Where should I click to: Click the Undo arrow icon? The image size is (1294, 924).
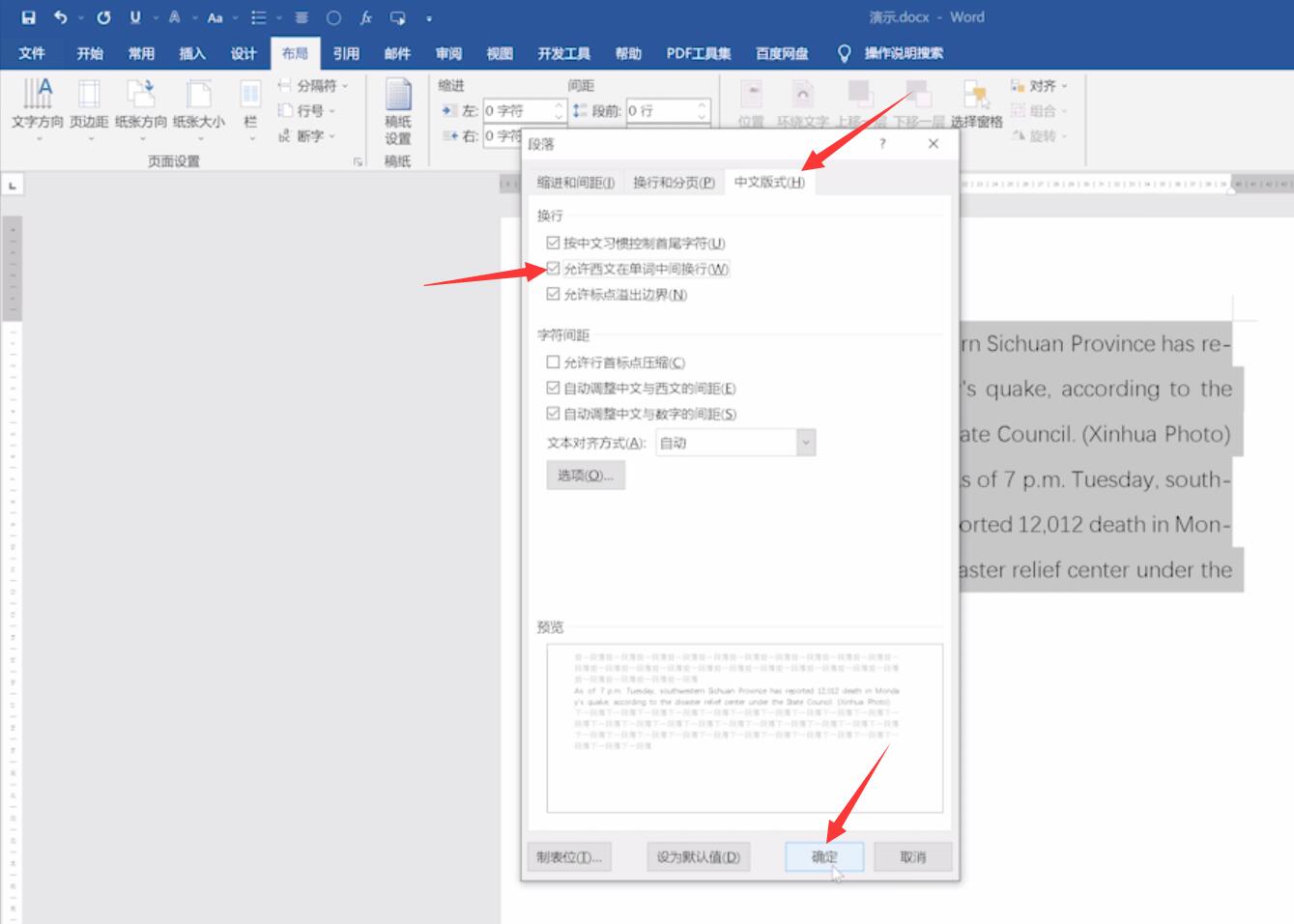pos(61,17)
